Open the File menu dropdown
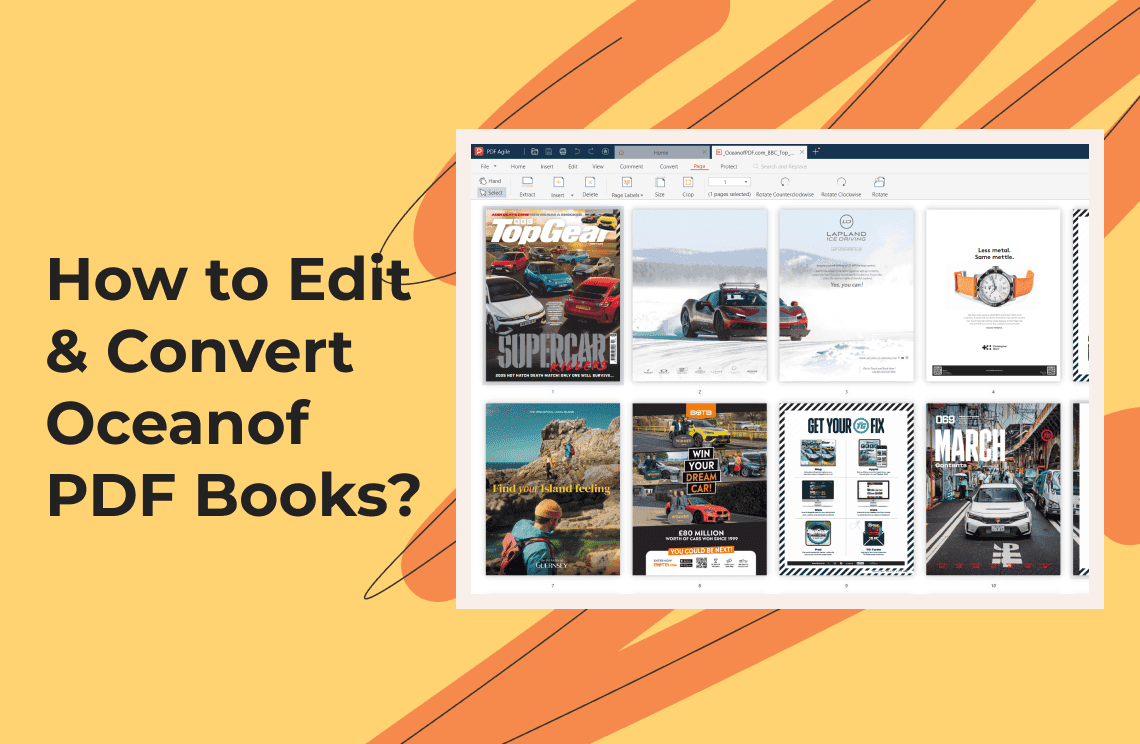This screenshot has height=744, width=1140. tap(488, 167)
